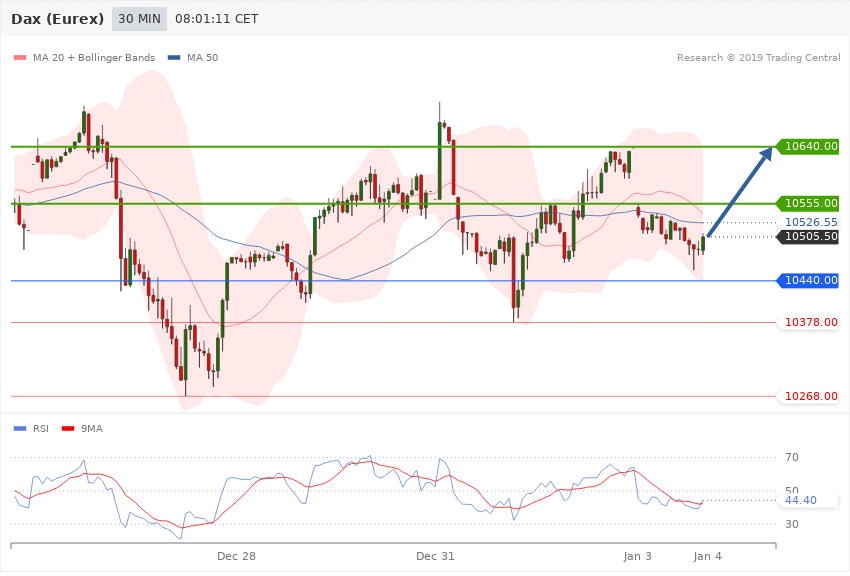The image size is (850, 576).
Task: Click the Jan 4 date axis label
Action: (x=707, y=556)
